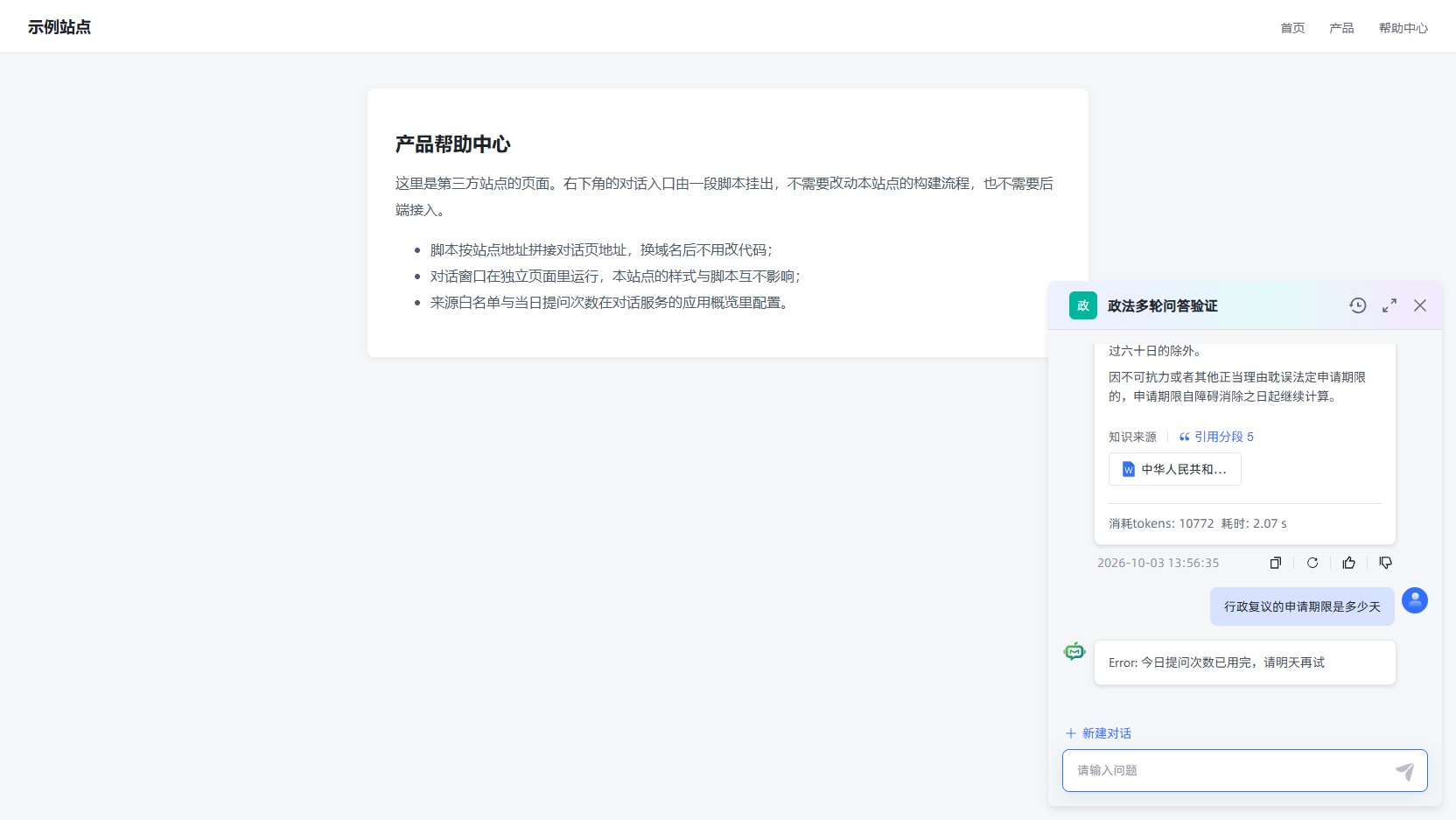Expand chat widget to fullscreen

point(1389,305)
